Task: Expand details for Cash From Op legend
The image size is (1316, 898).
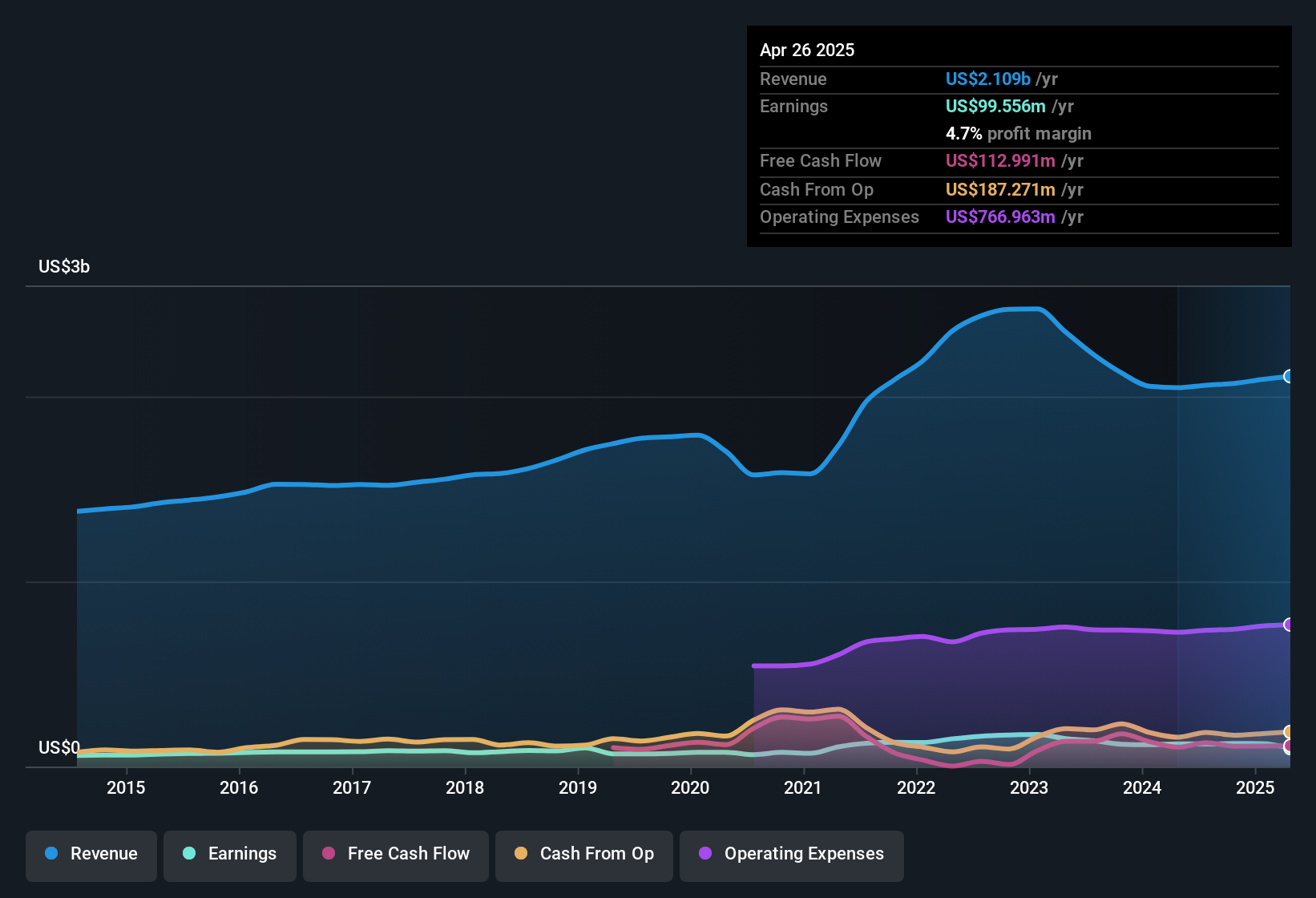Action: click(583, 854)
